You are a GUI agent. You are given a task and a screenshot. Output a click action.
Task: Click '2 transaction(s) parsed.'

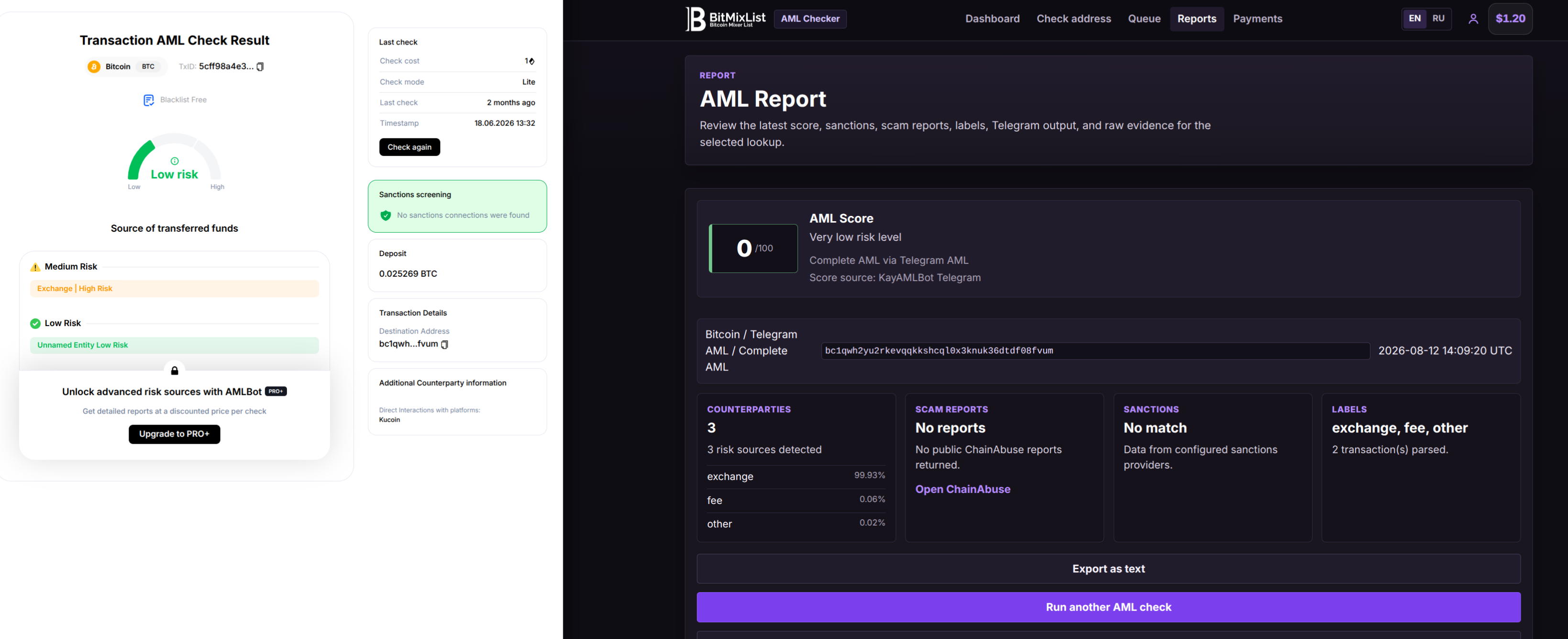[x=1390, y=449]
